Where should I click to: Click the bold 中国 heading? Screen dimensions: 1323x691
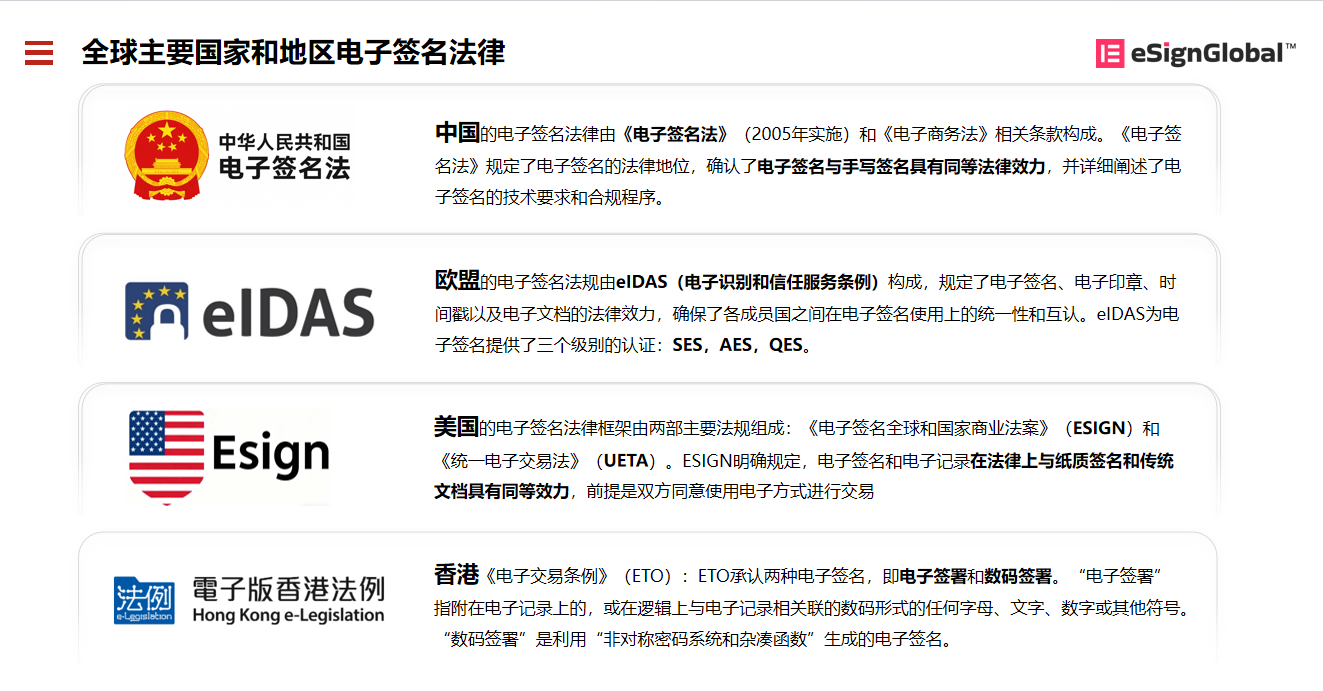coord(457,133)
